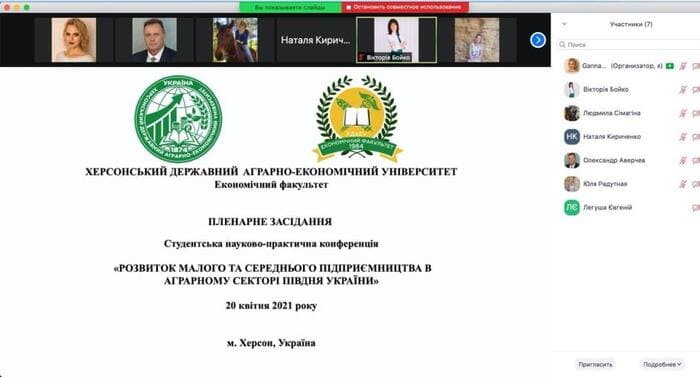Image resolution: width=700 pixels, height=377 pixels.
Task: Click the green 'Вы показываете слайды' indicator
Action: point(290,7)
